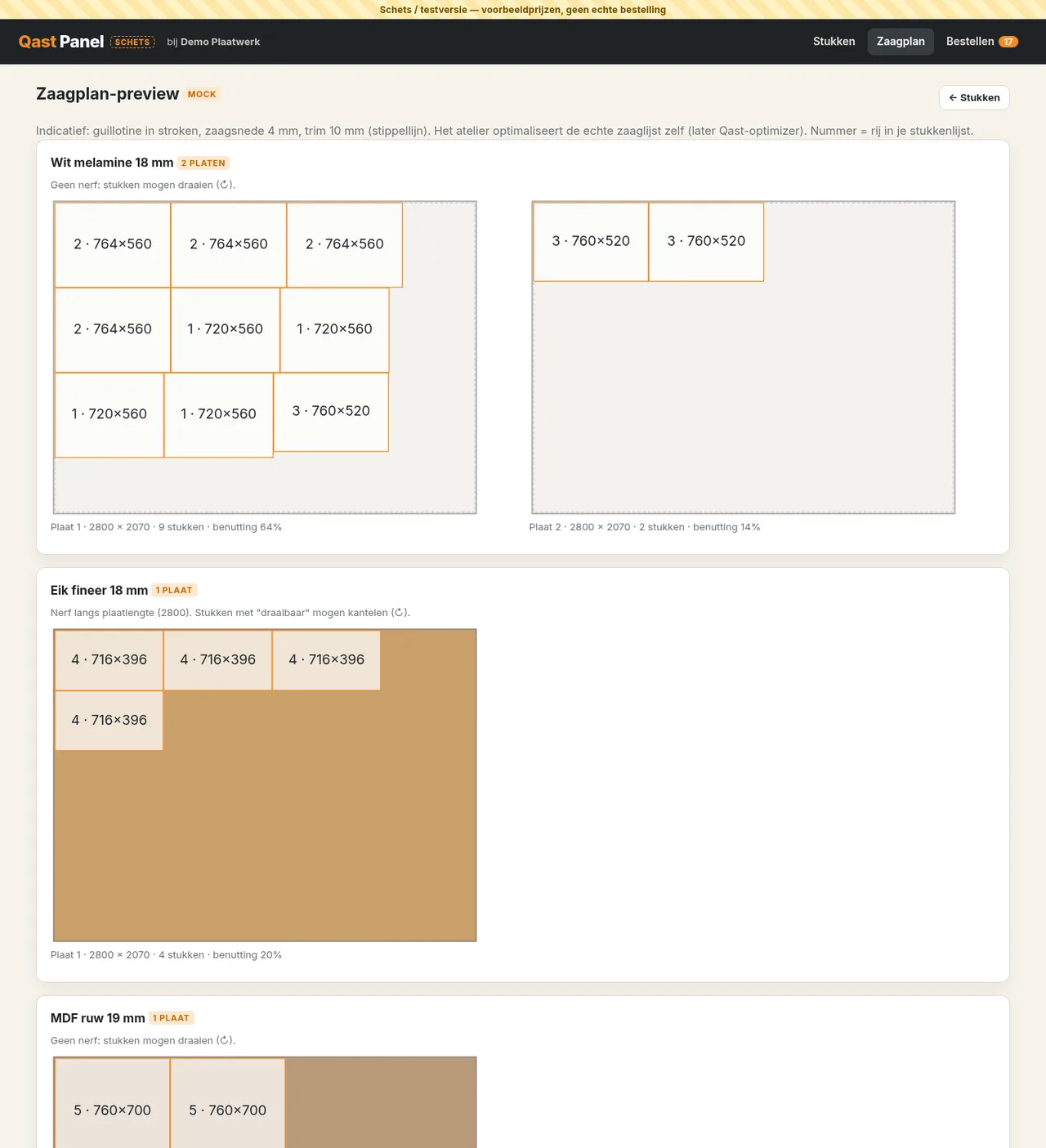This screenshot has width=1046, height=1148.
Task: Select the left 5 · 760×700 piece on MDF plate
Action: point(113,1103)
